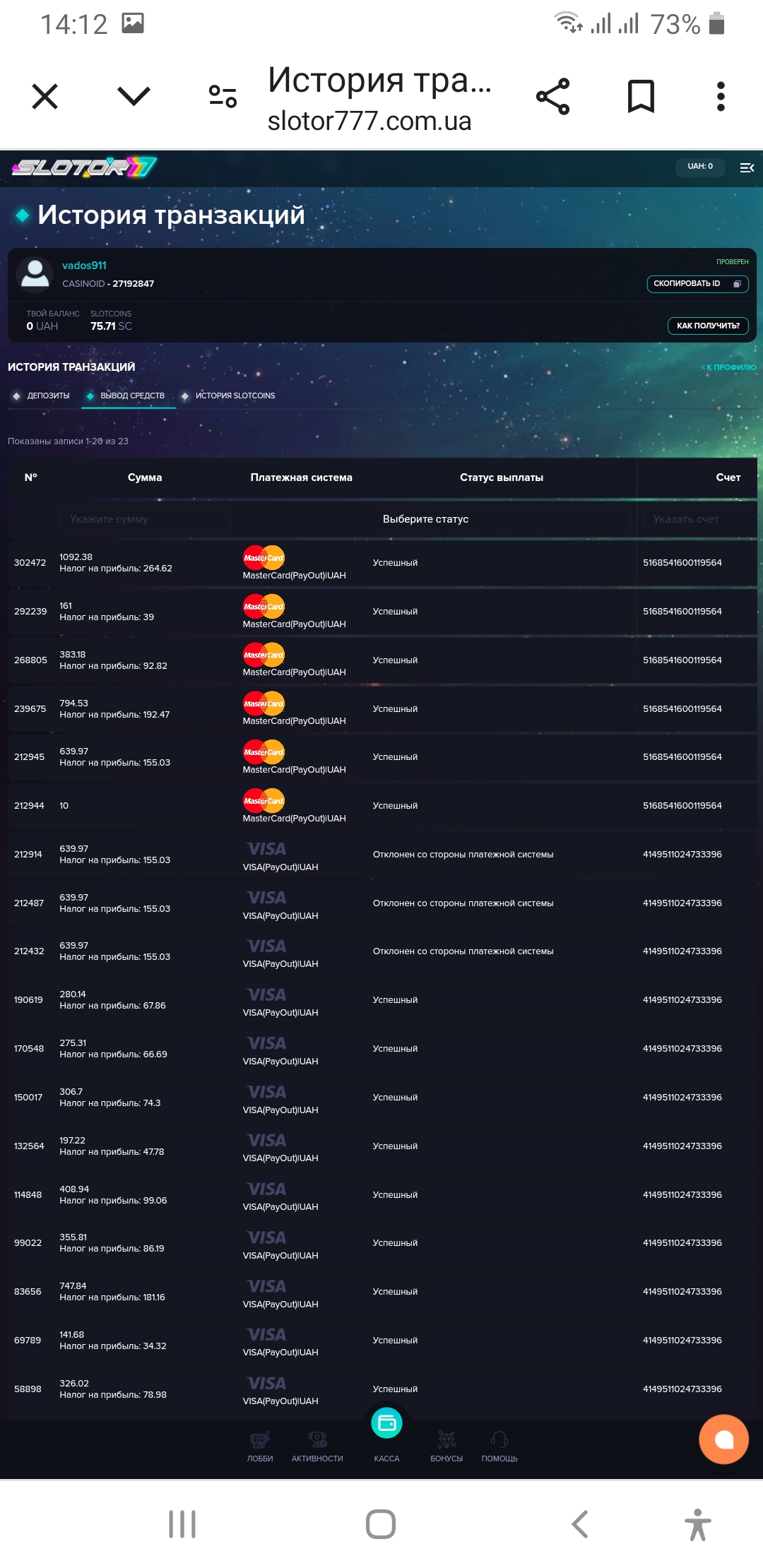Open Помощь headset icon

coord(499,1439)
